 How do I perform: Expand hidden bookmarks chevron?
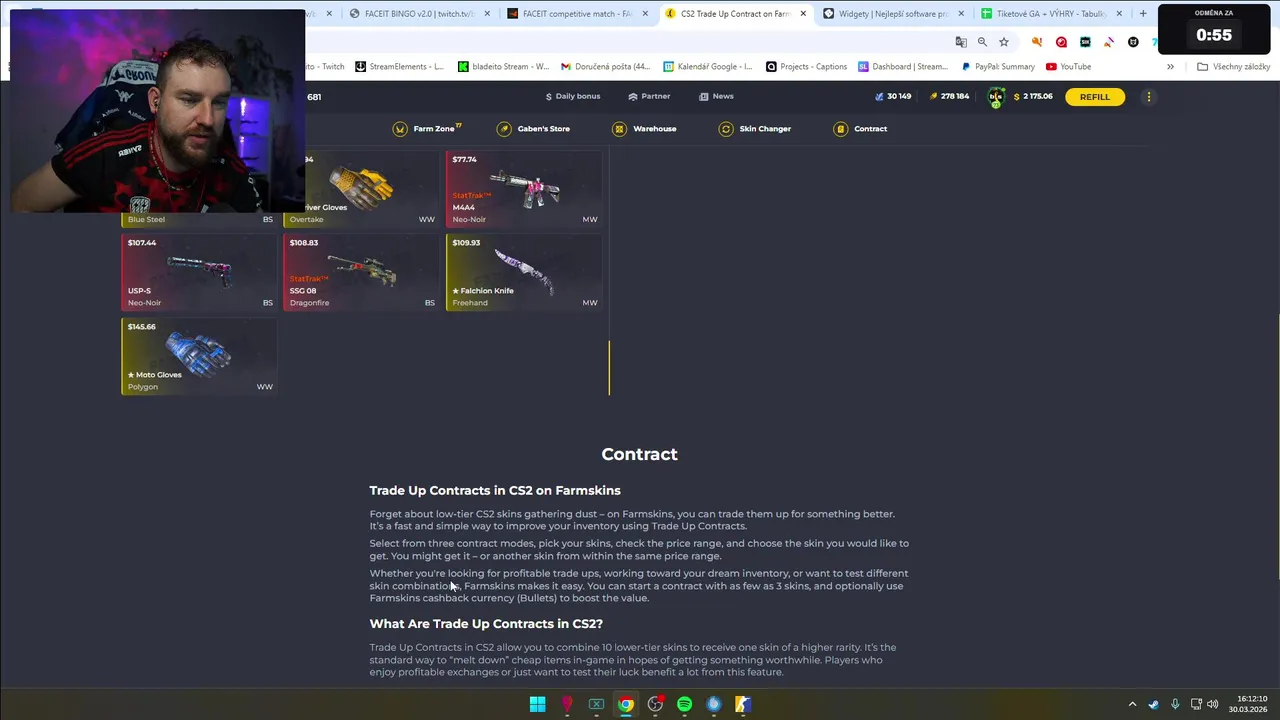(1171, 67)
